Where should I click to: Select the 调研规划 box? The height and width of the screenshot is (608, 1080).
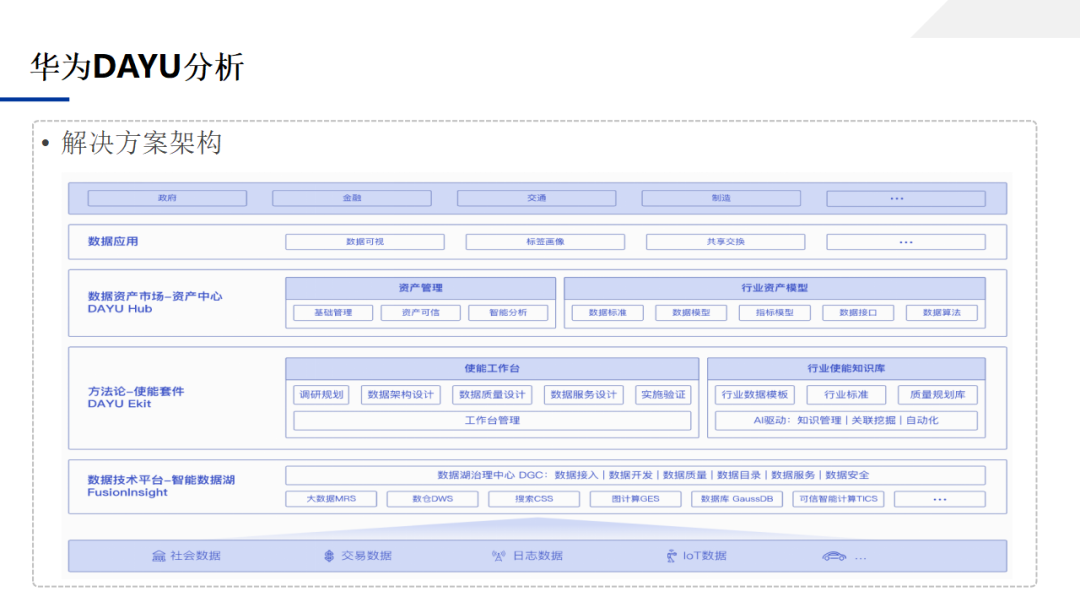(x=321, y=395)
